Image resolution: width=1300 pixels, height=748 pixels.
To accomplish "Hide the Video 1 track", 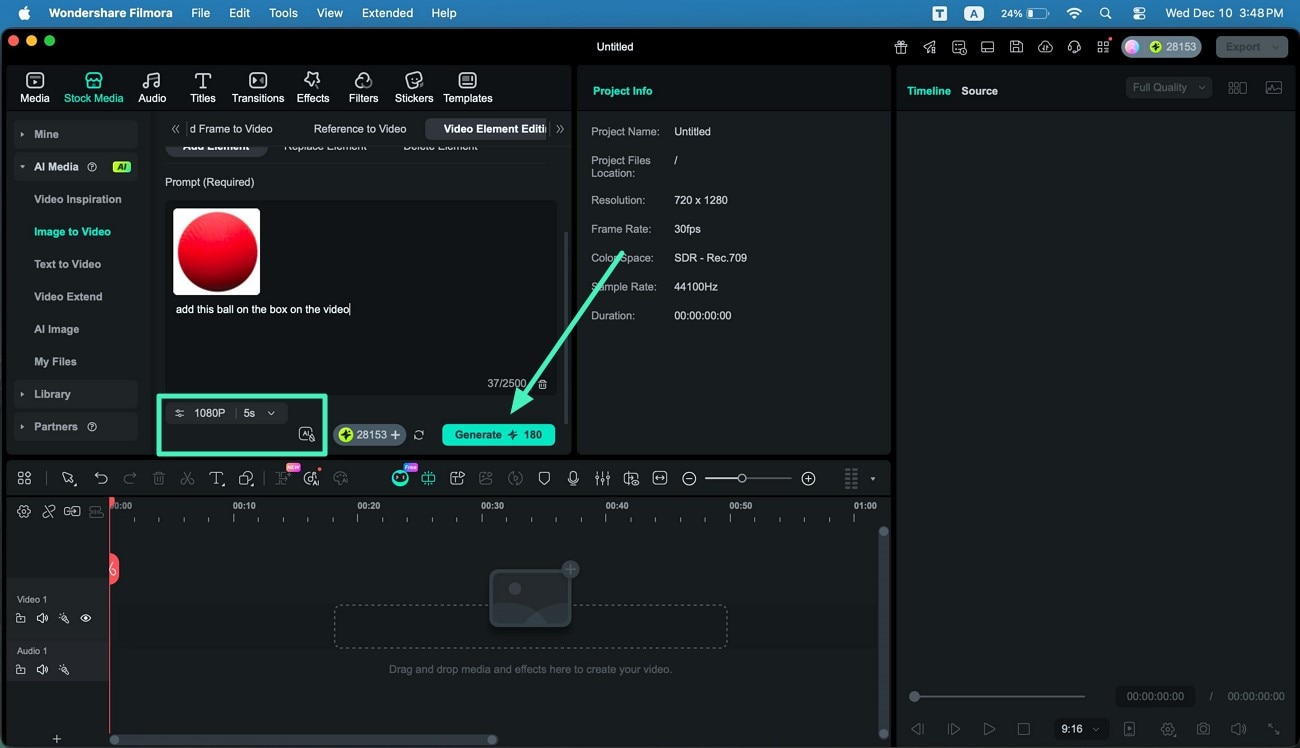I will pyautogui.click(x=86, y=618).
